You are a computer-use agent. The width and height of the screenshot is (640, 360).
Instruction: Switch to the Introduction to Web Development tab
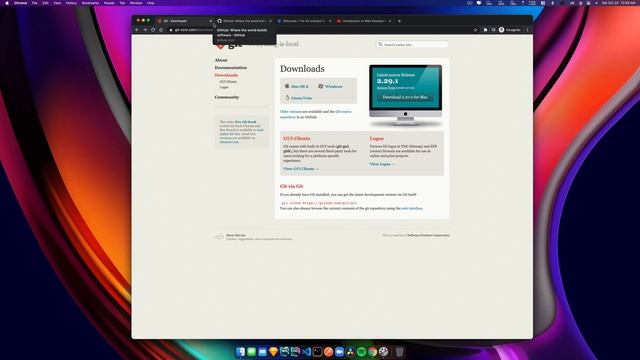pos(363,21)
